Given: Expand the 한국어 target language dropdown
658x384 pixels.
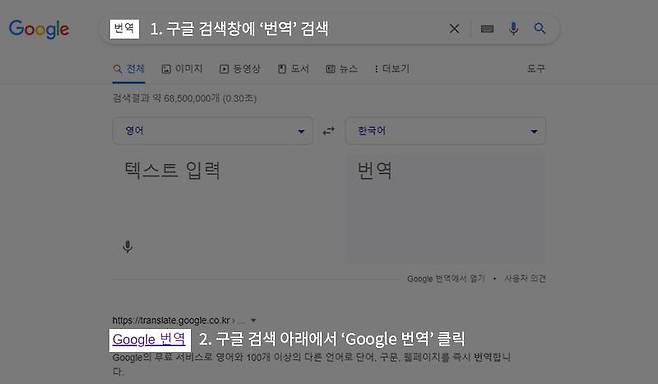Looking at the screenshot, I should point(446,131).
